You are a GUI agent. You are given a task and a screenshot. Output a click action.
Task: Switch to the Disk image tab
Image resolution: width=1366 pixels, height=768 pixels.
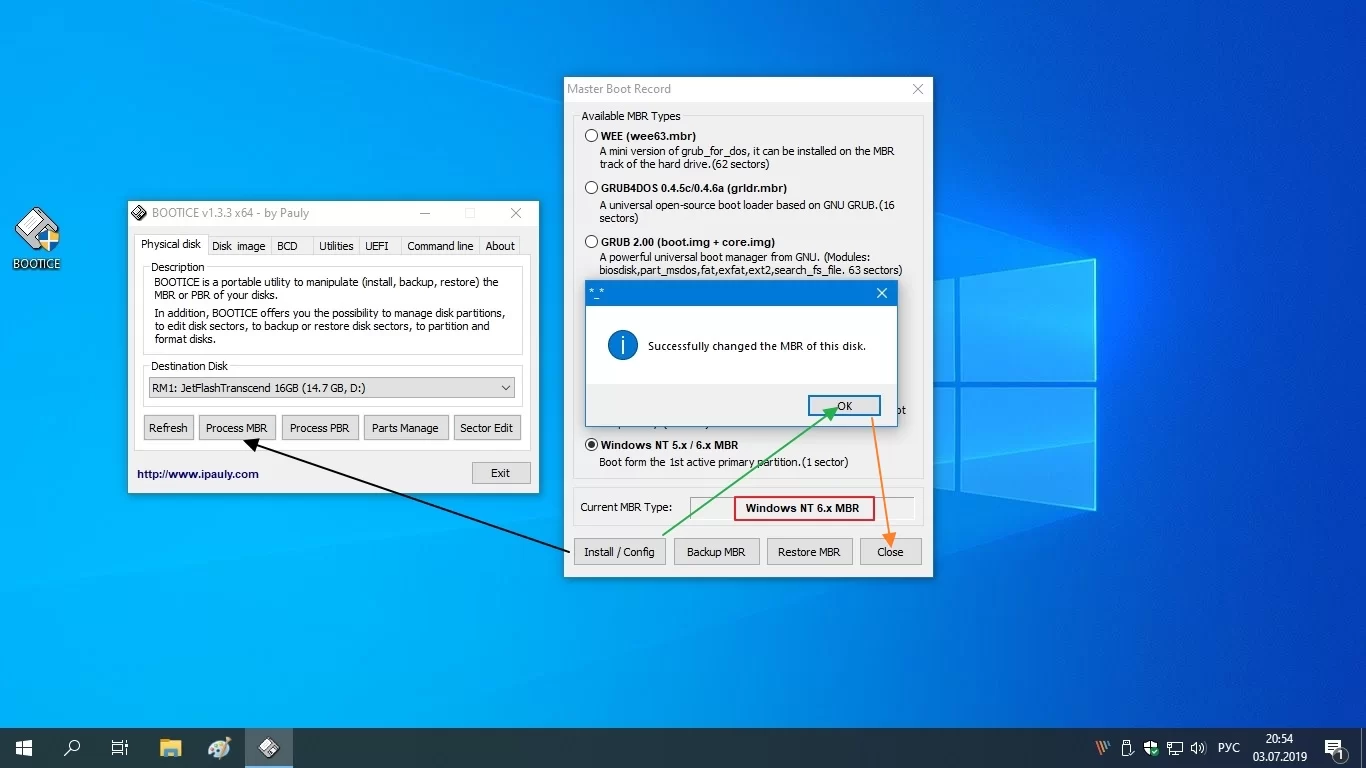238,246
